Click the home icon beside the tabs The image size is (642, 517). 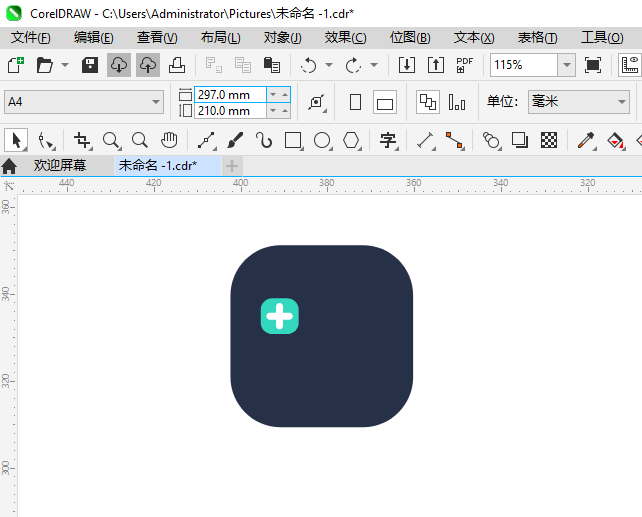click(x=9, y=166)
